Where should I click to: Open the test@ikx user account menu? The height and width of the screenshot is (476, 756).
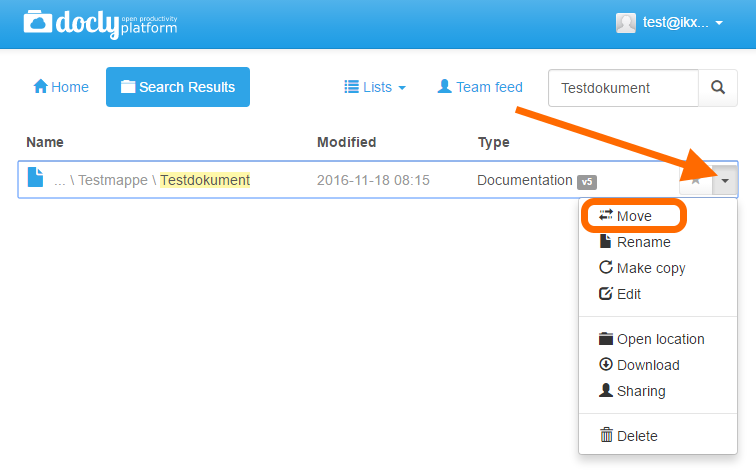click(670, 23)
